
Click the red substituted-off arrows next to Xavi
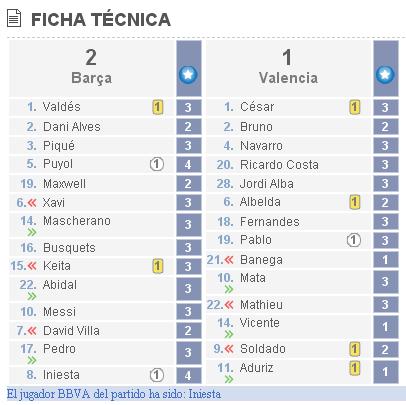click(x=32, y=202)
